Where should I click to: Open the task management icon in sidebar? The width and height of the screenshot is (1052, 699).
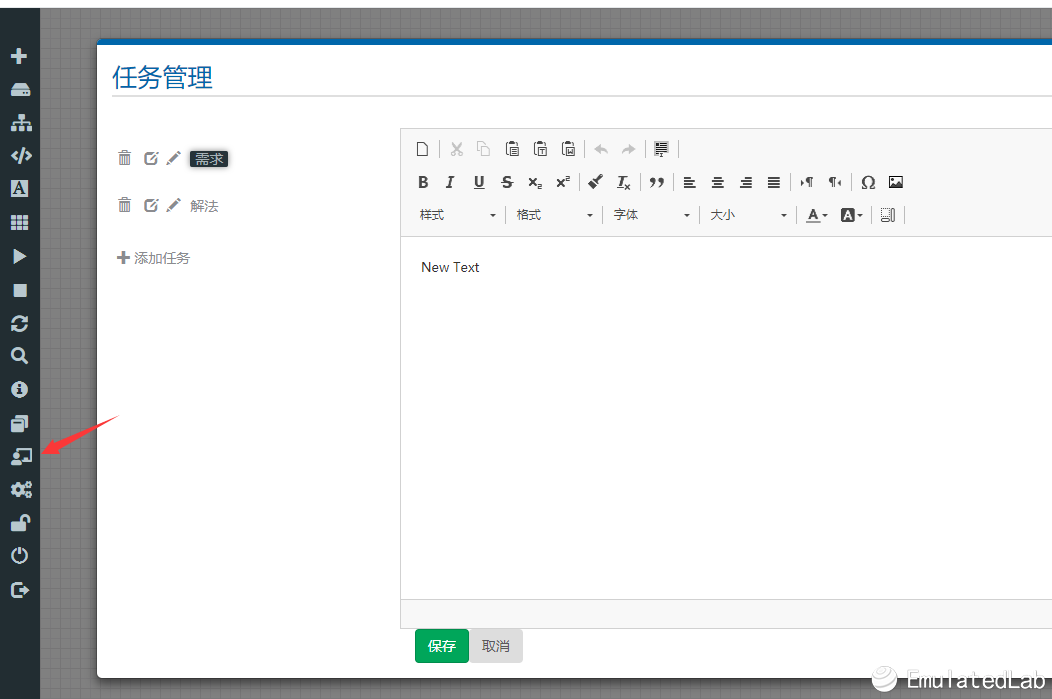point(21,456)
